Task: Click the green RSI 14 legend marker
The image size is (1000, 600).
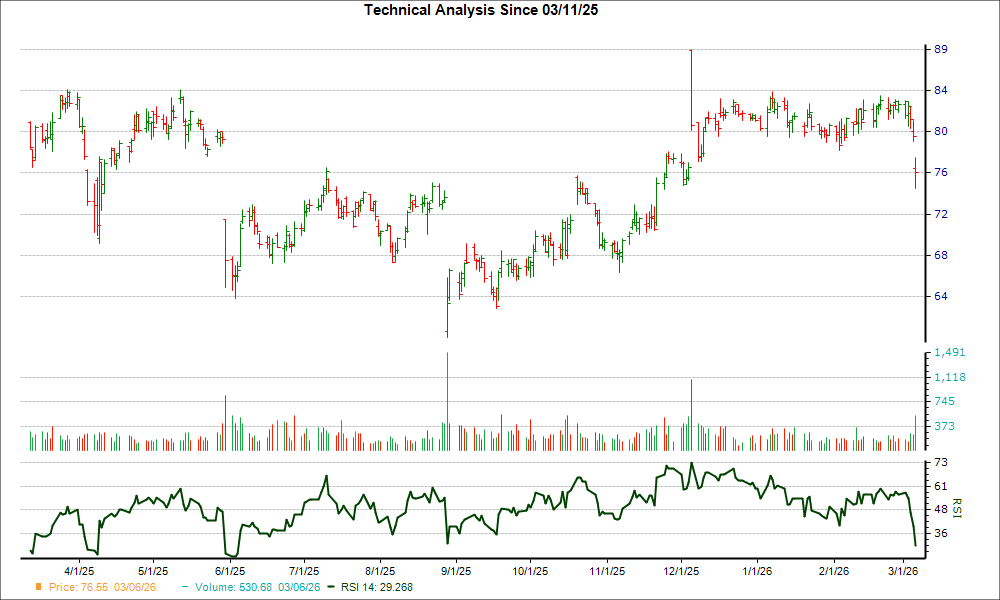Action: tap(330, 588)
